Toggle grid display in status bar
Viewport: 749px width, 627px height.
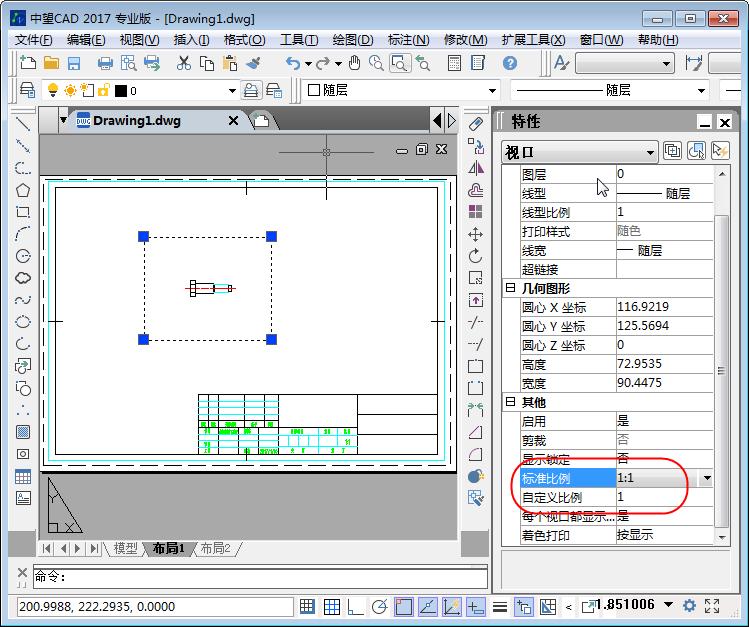pyautogui.click(x=332, y=606)
